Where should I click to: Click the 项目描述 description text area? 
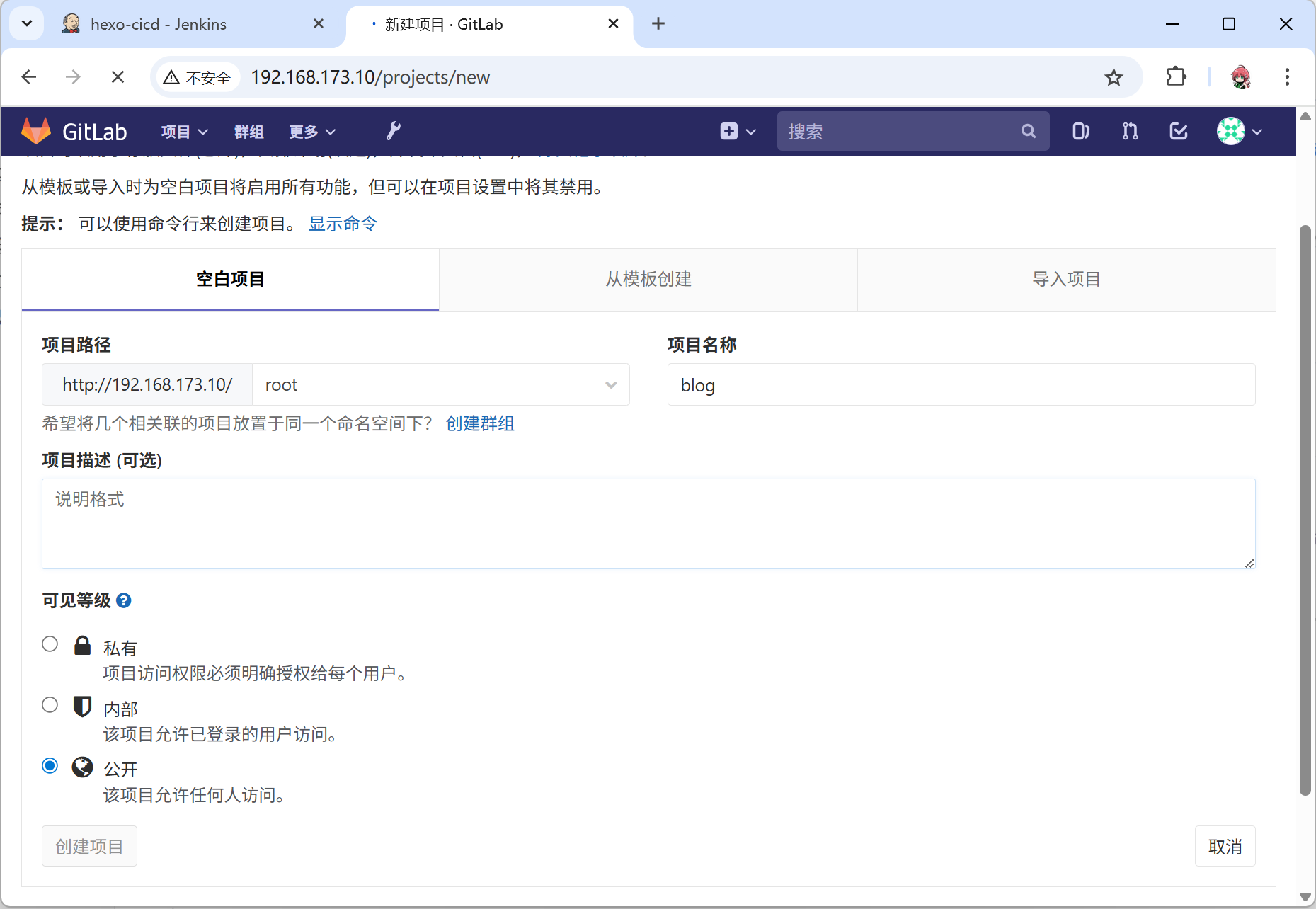coord(648,524)
